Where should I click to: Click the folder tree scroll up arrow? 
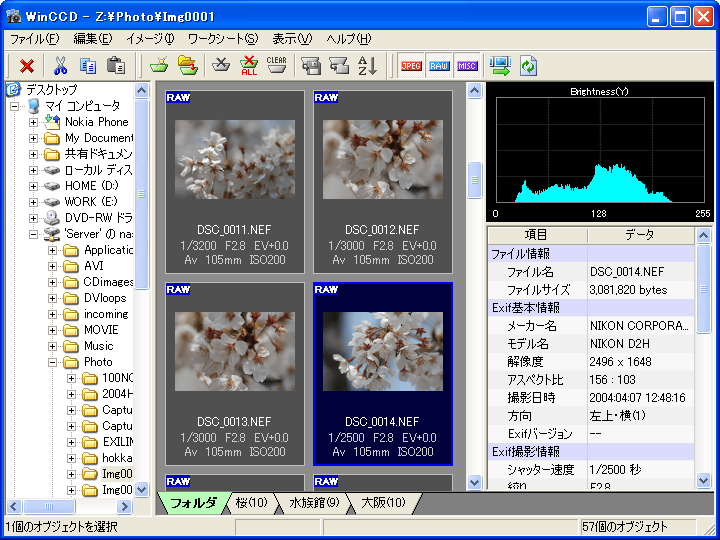[141, 90]
